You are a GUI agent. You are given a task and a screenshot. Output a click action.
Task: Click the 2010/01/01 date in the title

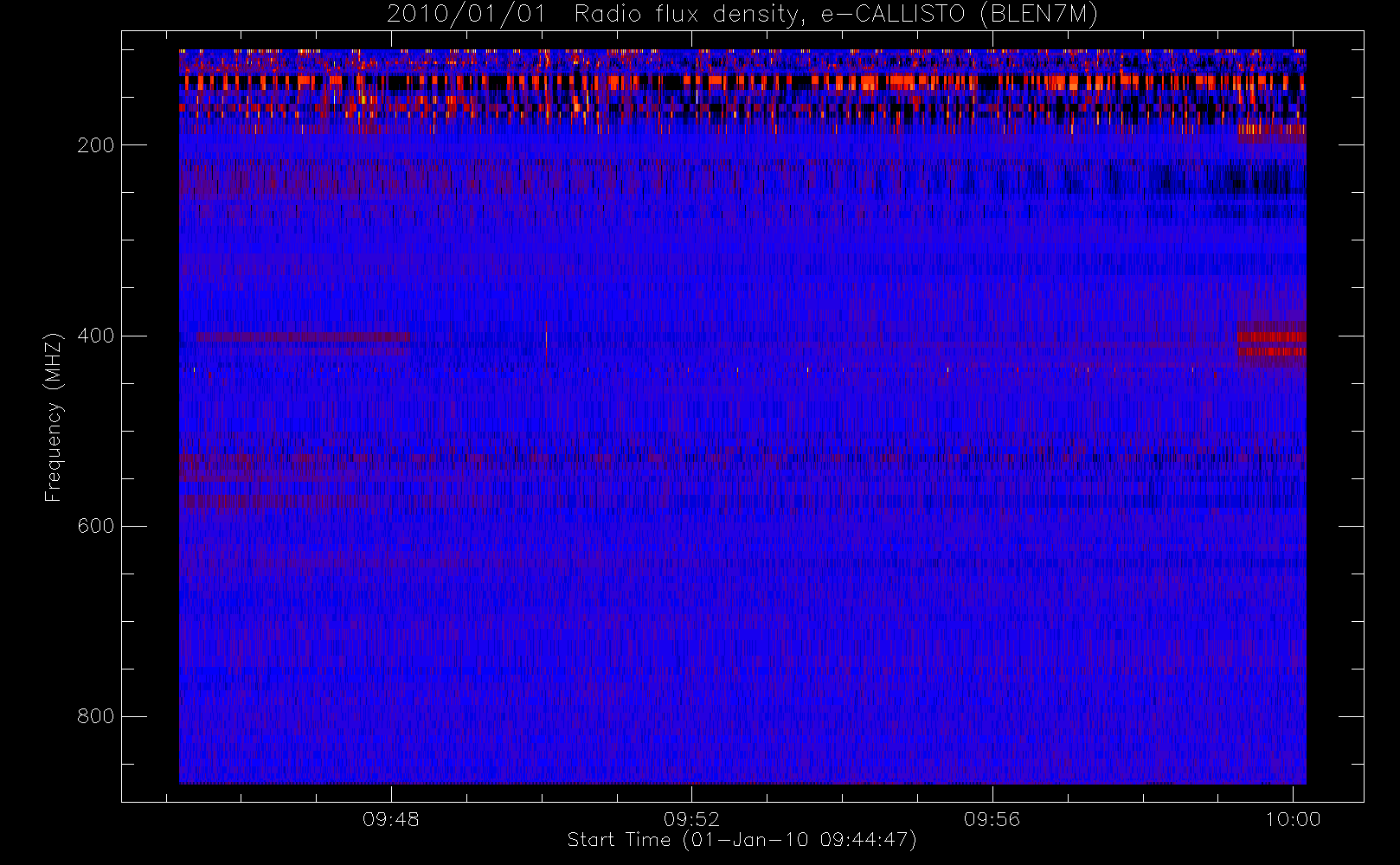point(466,15)
